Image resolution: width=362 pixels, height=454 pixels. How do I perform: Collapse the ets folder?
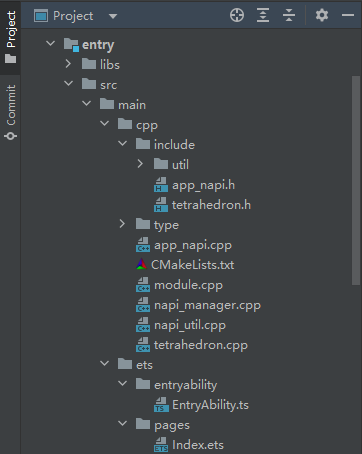pyautogui.click(x=104, y=363)
